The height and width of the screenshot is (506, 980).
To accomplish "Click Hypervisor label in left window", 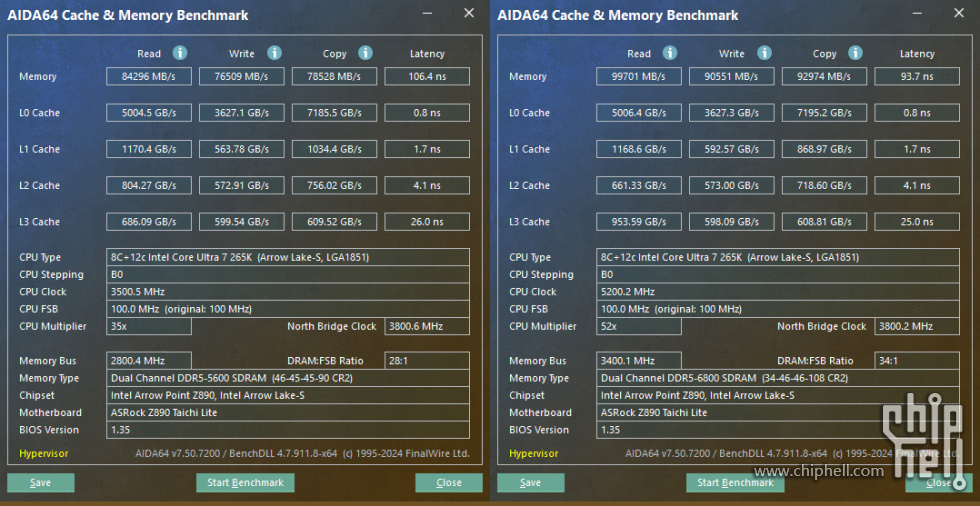I will pos(44,454).
